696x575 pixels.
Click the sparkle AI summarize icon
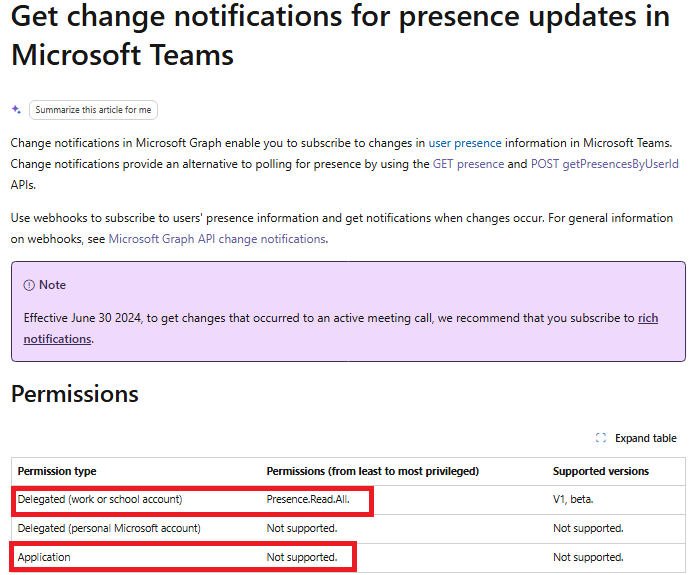[x=16, y=109]
